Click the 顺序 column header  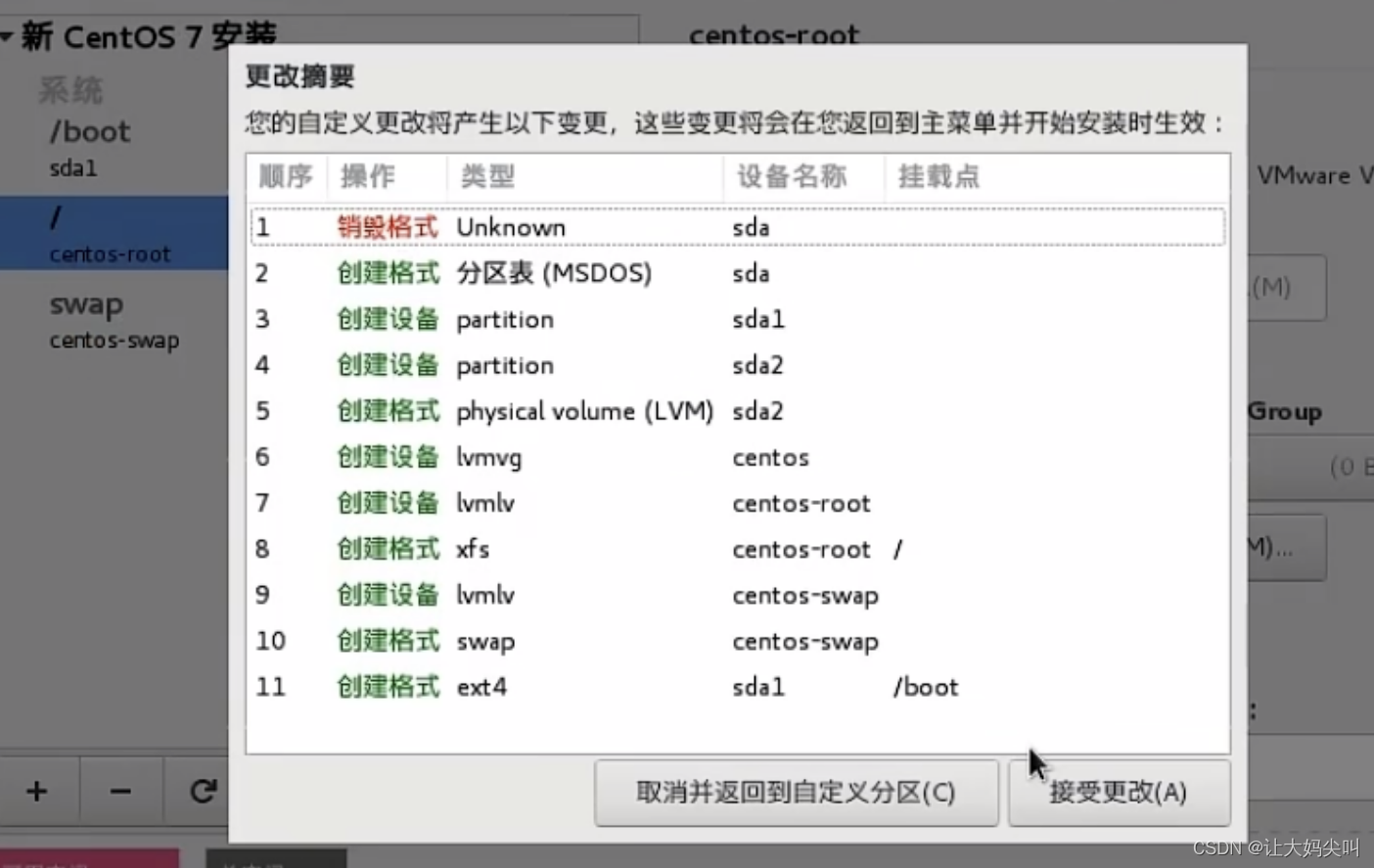click(286, 176)
